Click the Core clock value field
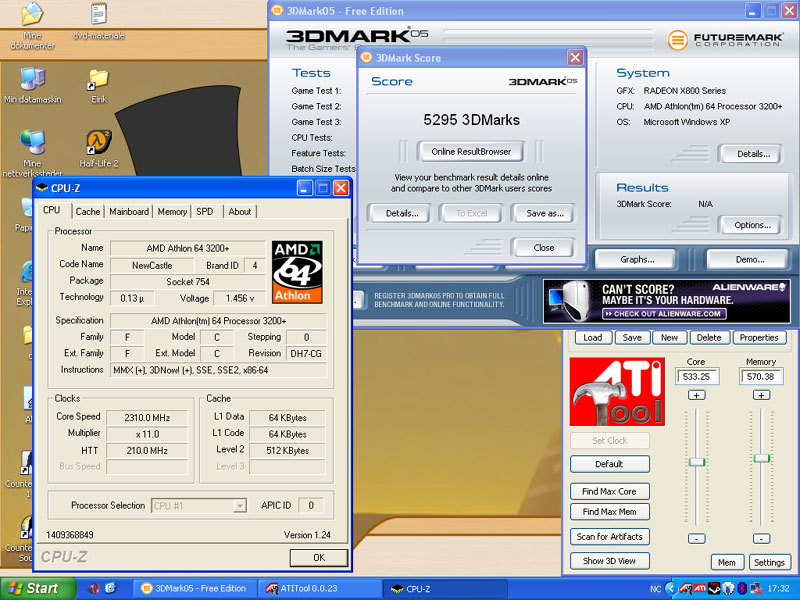This screenshot has width=800, height=600. pos(697,377)
